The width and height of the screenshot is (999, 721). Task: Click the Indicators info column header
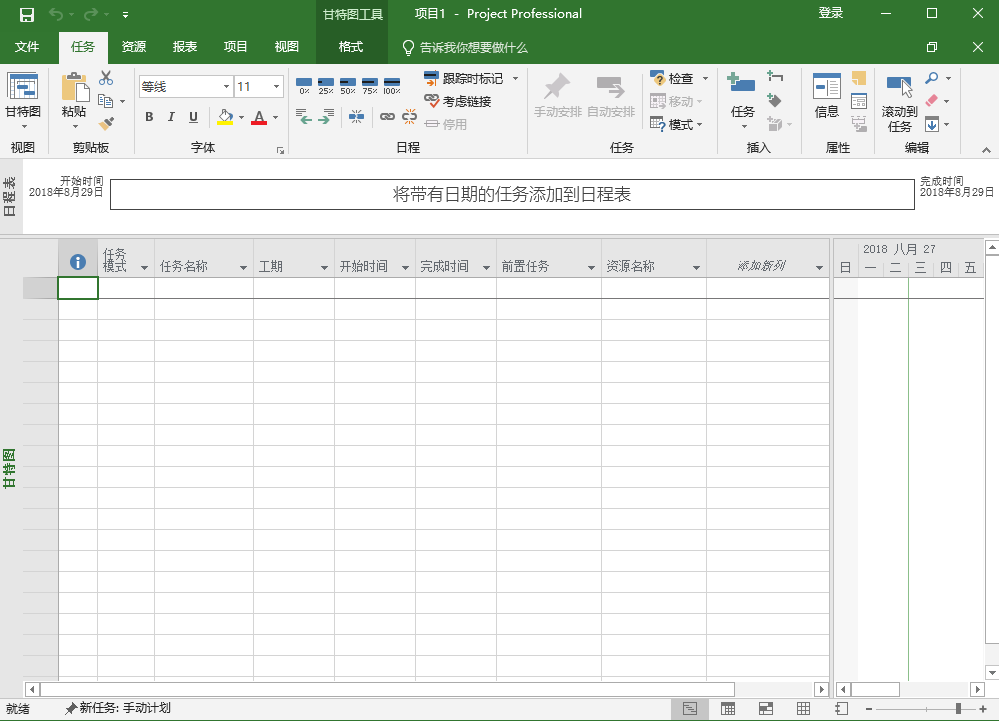[x=78, y=262]
